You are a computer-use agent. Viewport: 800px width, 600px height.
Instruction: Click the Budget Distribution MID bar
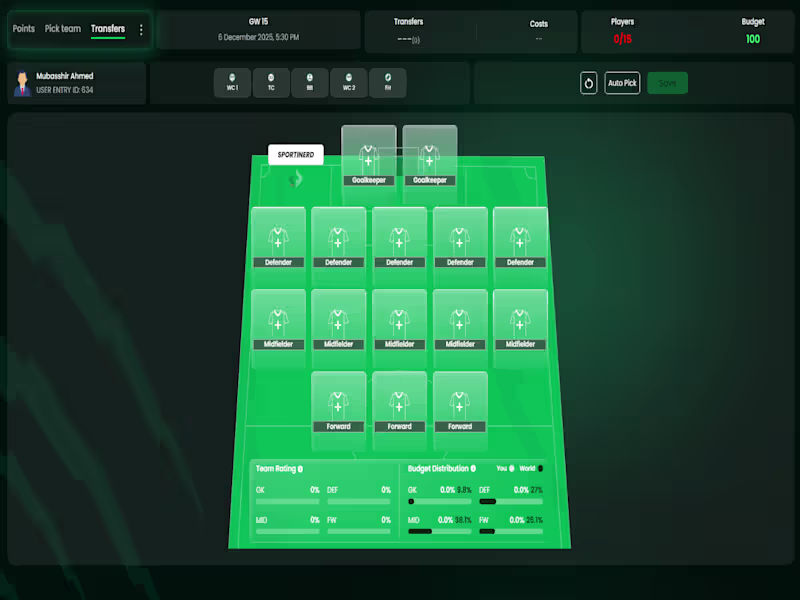point(439,532)
